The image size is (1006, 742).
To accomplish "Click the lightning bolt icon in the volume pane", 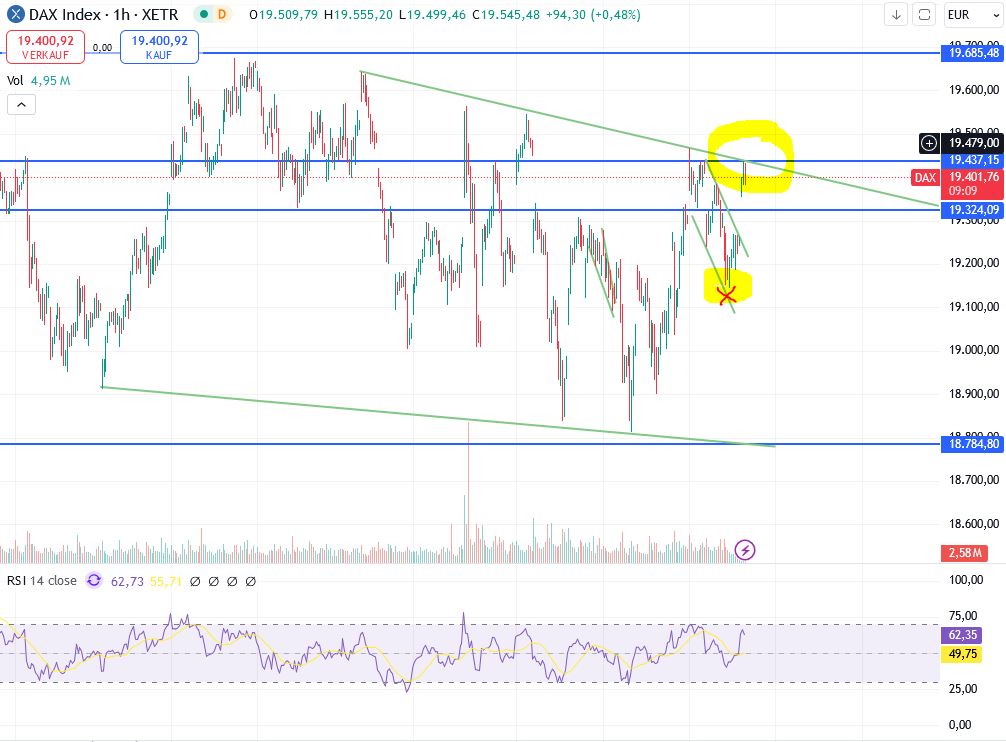I will (744, 550).
